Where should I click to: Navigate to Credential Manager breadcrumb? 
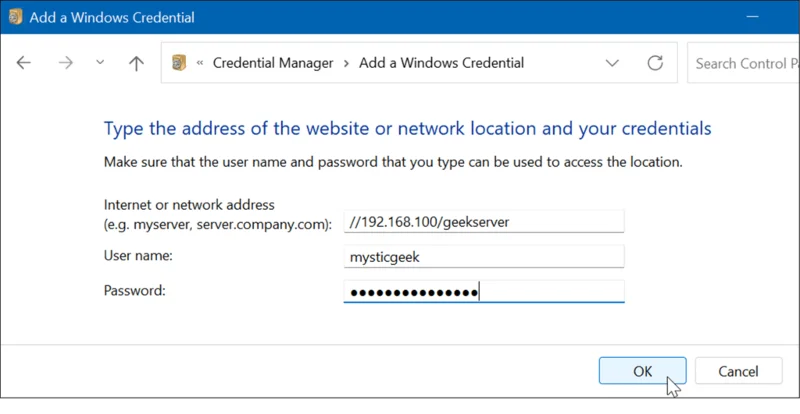[x=273, y=63]
